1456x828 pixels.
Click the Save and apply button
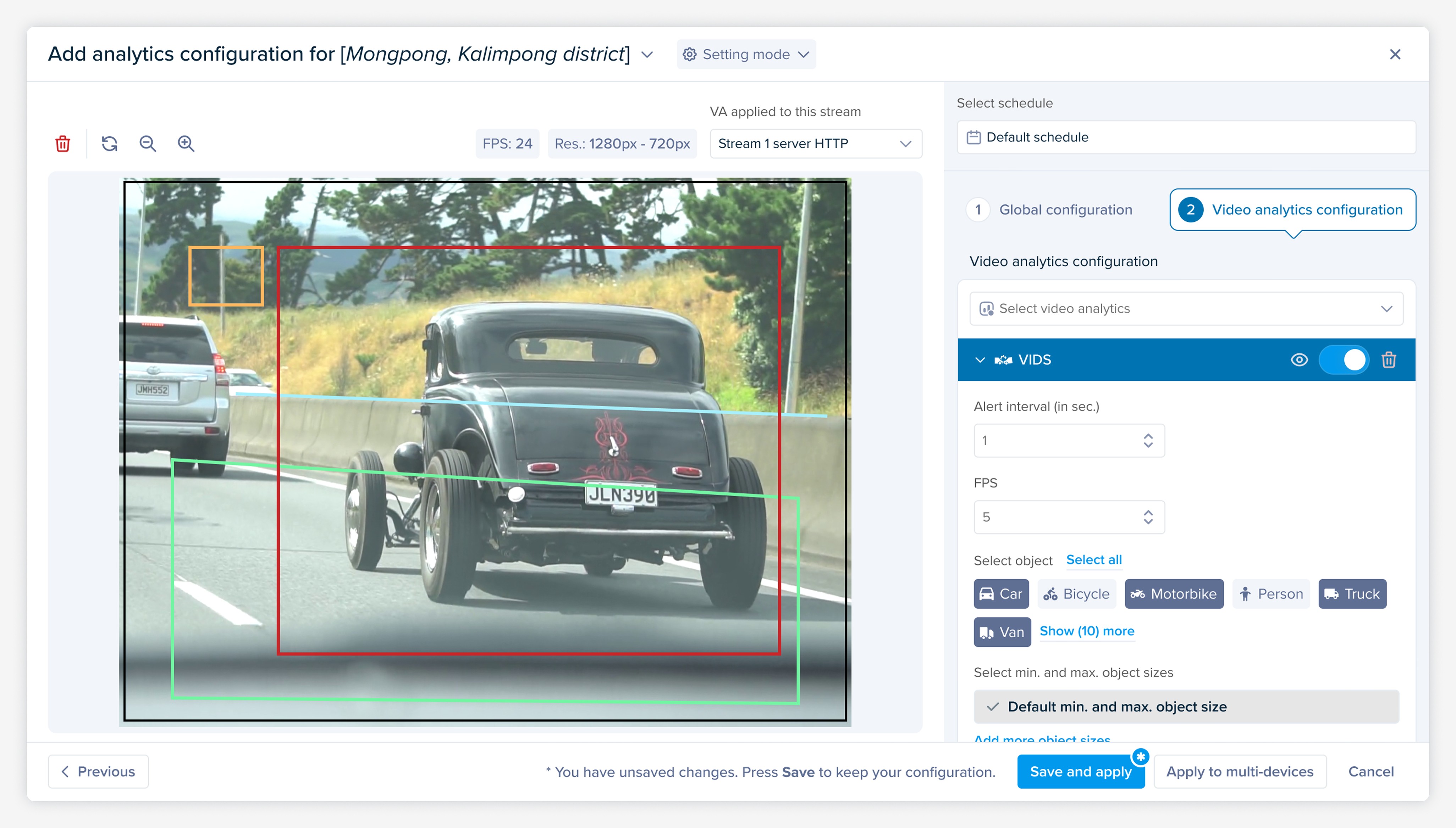(1080, 772)
